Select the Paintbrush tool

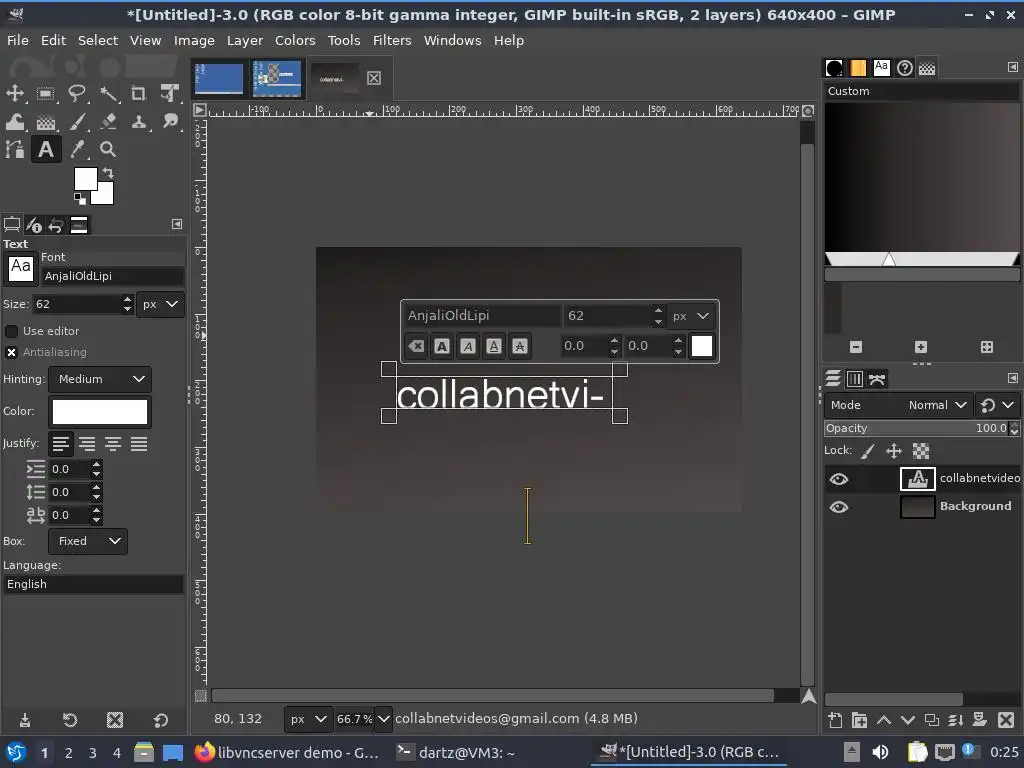pyautogui.click(x=77, y=121)
